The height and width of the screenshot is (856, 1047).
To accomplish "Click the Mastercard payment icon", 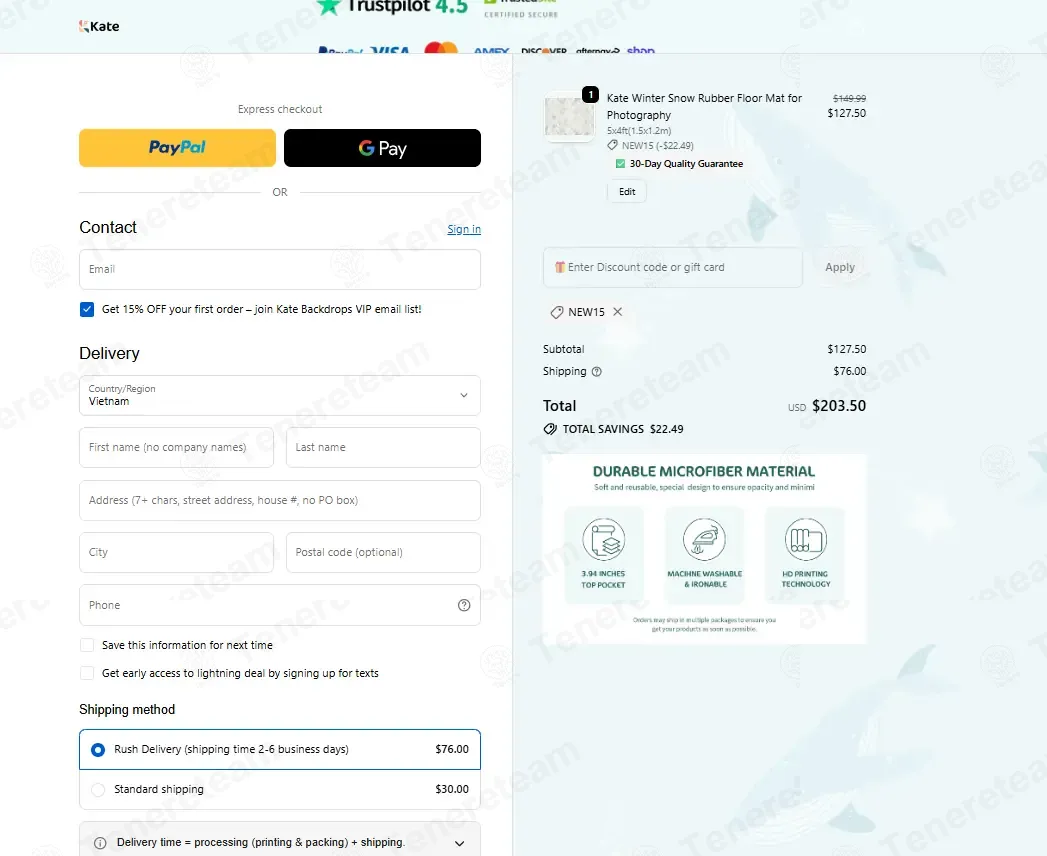I will click(x=441, y=48).
